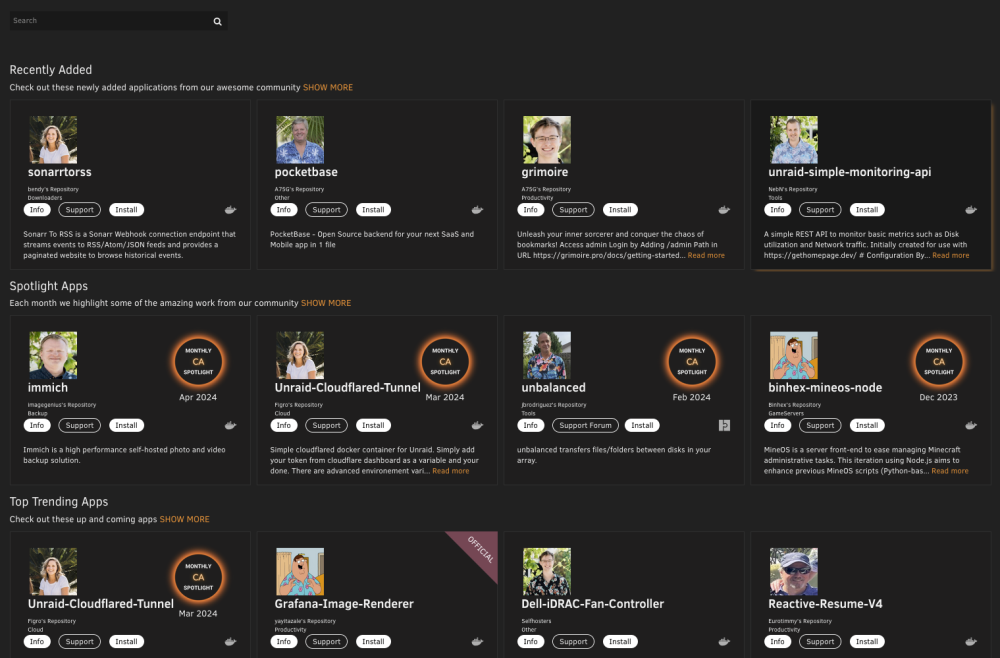
Task: Click the pocketbase app avatar image
Action: 300,140
